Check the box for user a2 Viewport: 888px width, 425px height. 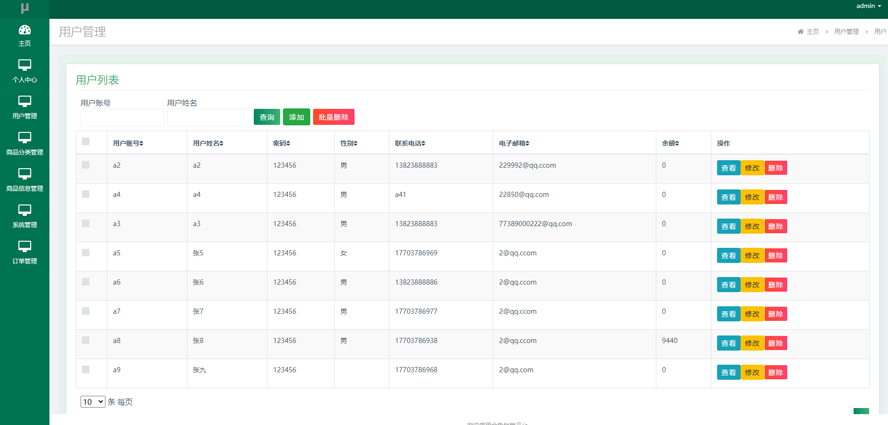click(86, 165)
